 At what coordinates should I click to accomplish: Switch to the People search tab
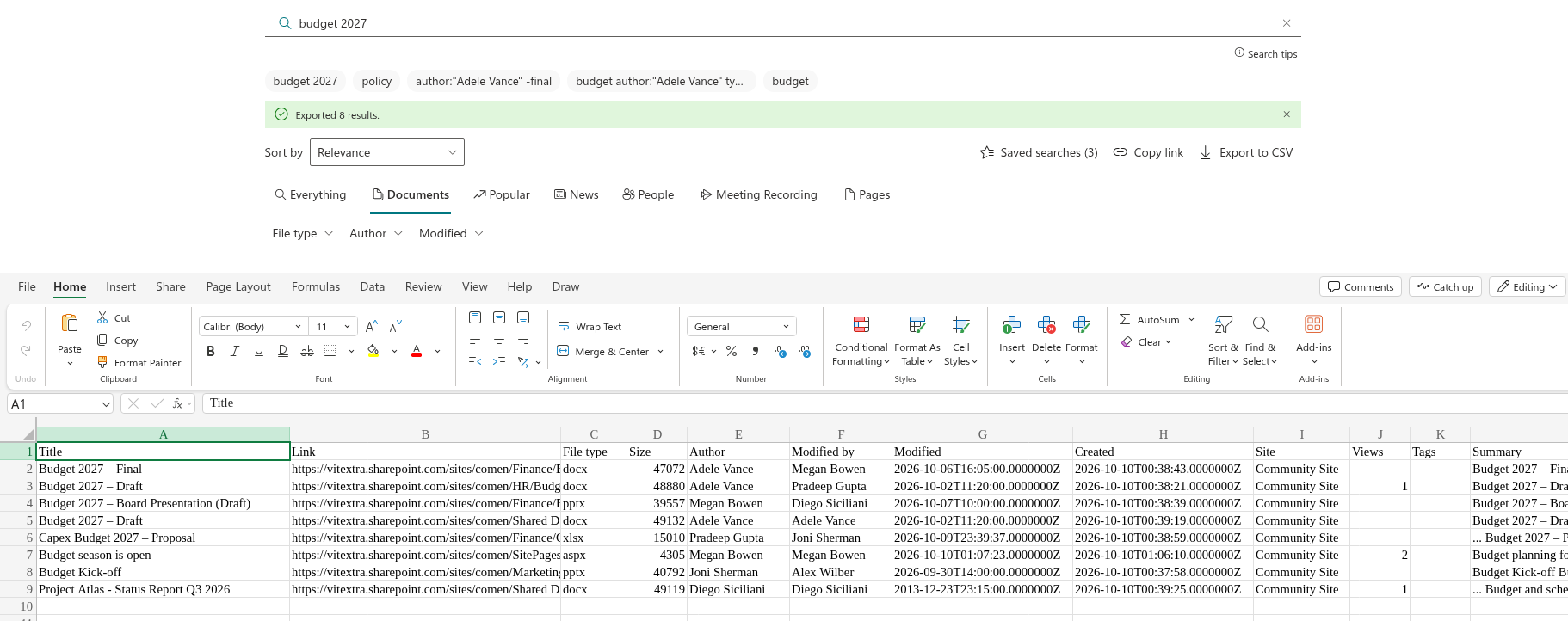click(648, 194)
